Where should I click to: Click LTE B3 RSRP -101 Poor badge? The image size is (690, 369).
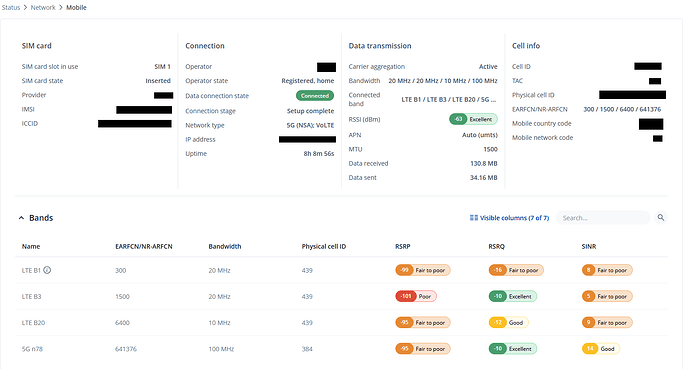click(416, 296)
